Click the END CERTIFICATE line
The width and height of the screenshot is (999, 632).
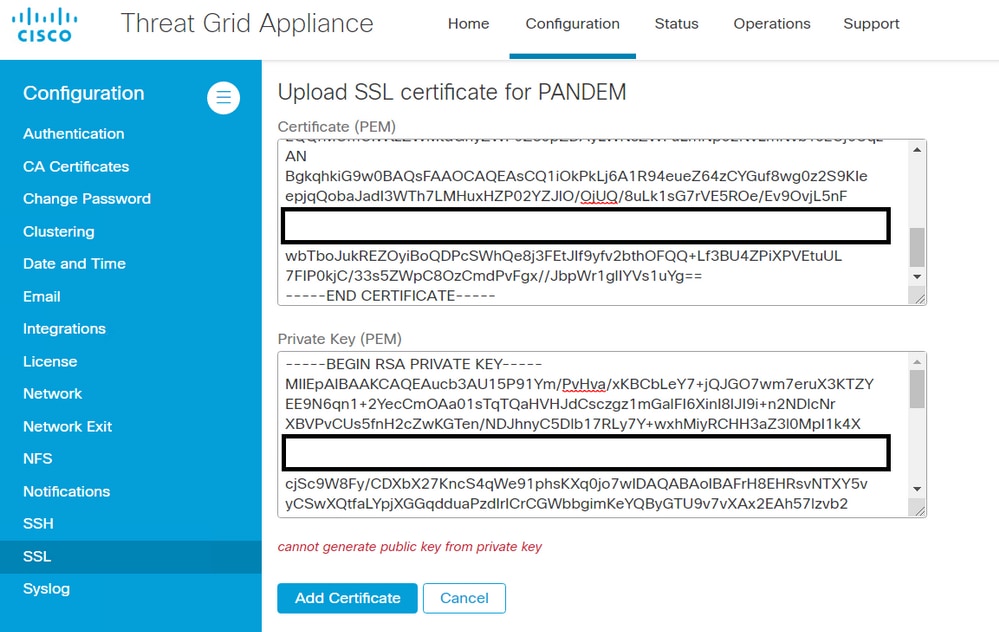coord(391,296)
